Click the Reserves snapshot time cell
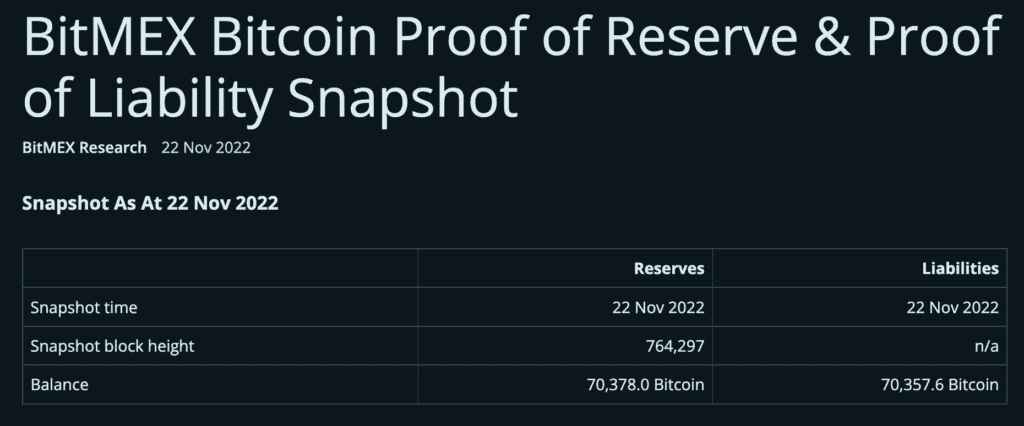The height and width of the screenshot is (426, 1024). [658, 307]
